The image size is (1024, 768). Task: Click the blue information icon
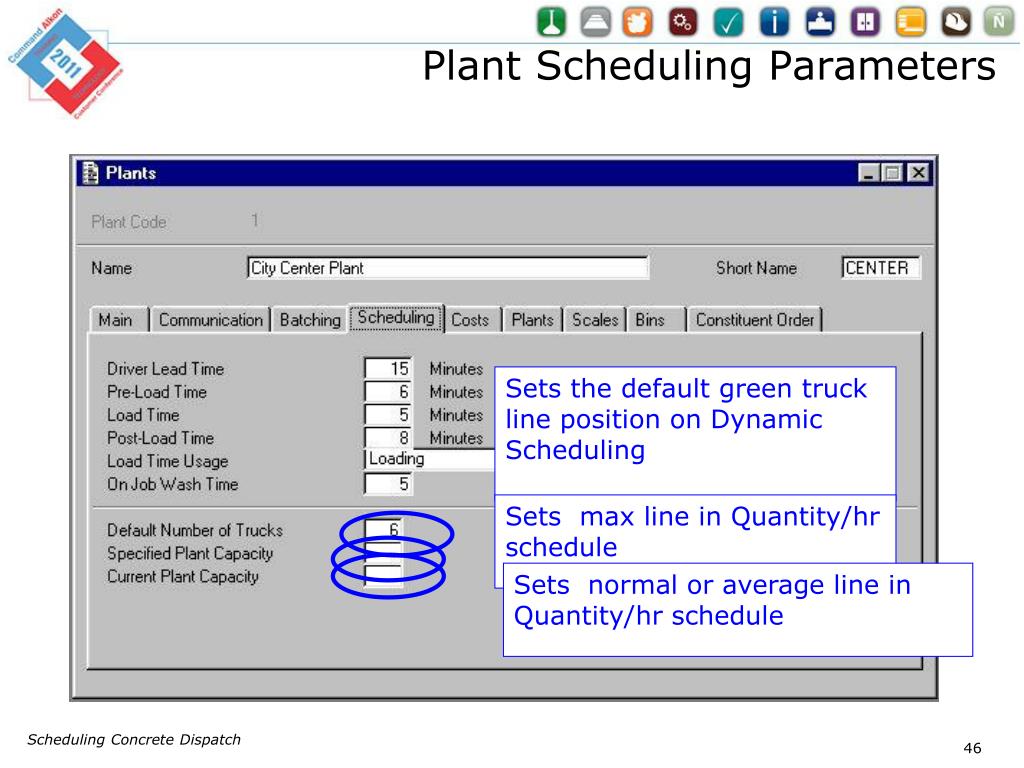775,22
